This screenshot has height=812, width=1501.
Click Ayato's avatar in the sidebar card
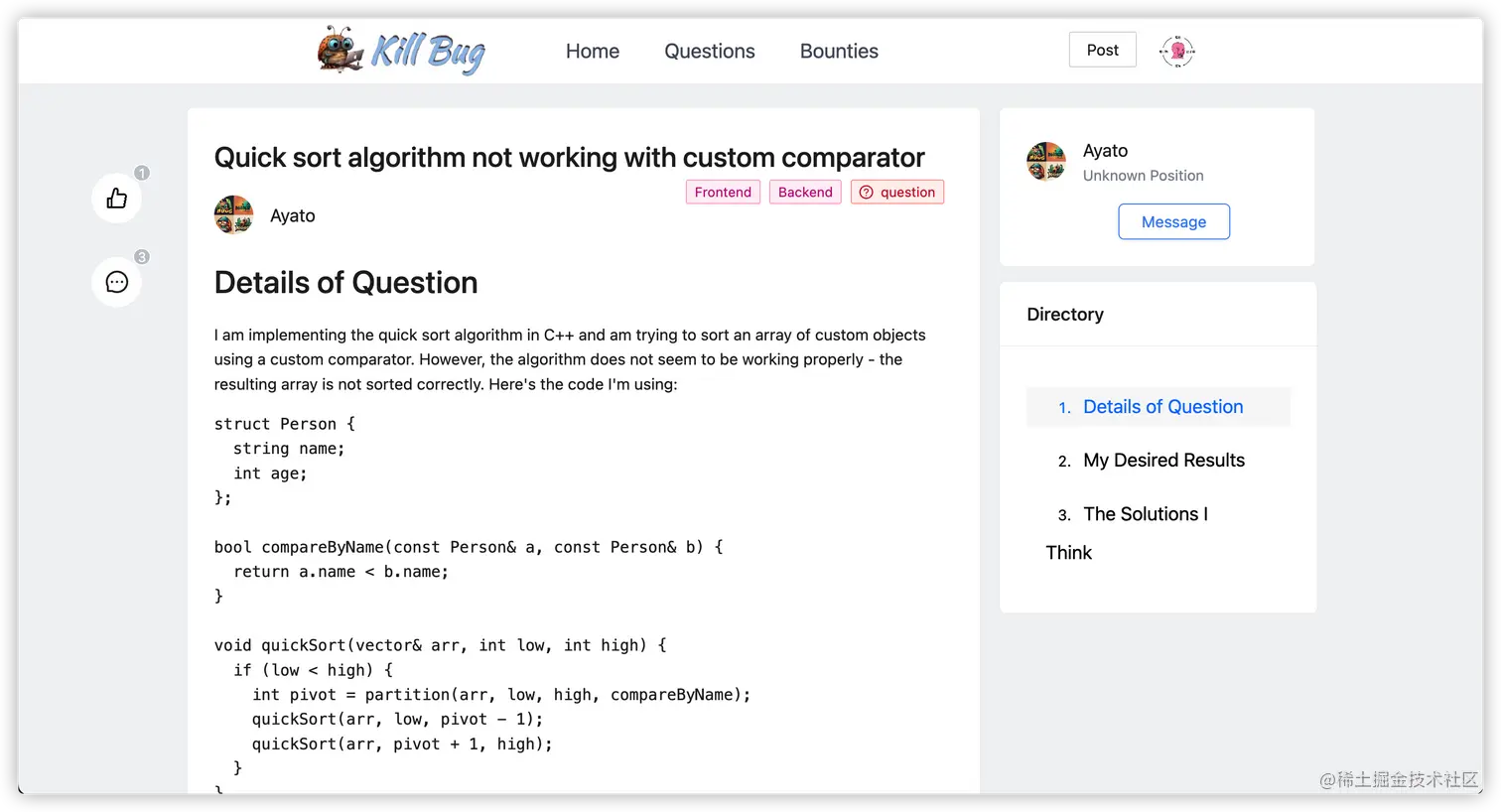[1046, 161]
